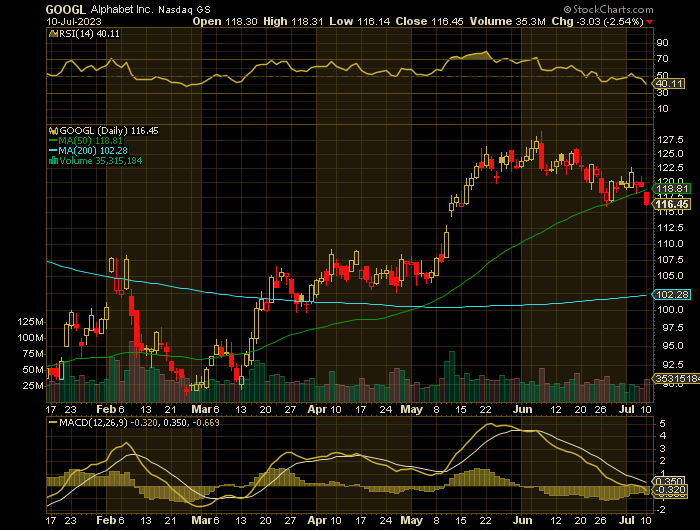Viewport: 700px width, 530px height.
Task: Click the 90 level on RSI axis
Action: pyautogui.click(x=662, y=43)
